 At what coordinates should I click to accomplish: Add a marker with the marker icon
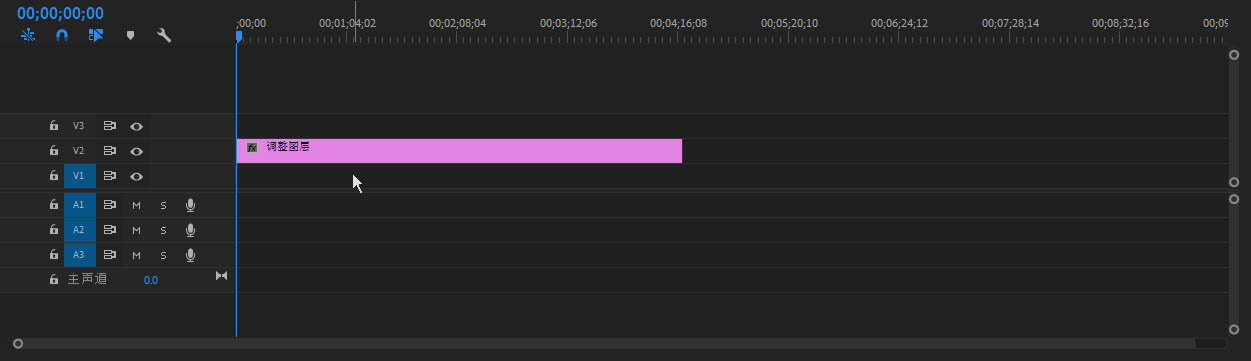[x=130, y=35]
